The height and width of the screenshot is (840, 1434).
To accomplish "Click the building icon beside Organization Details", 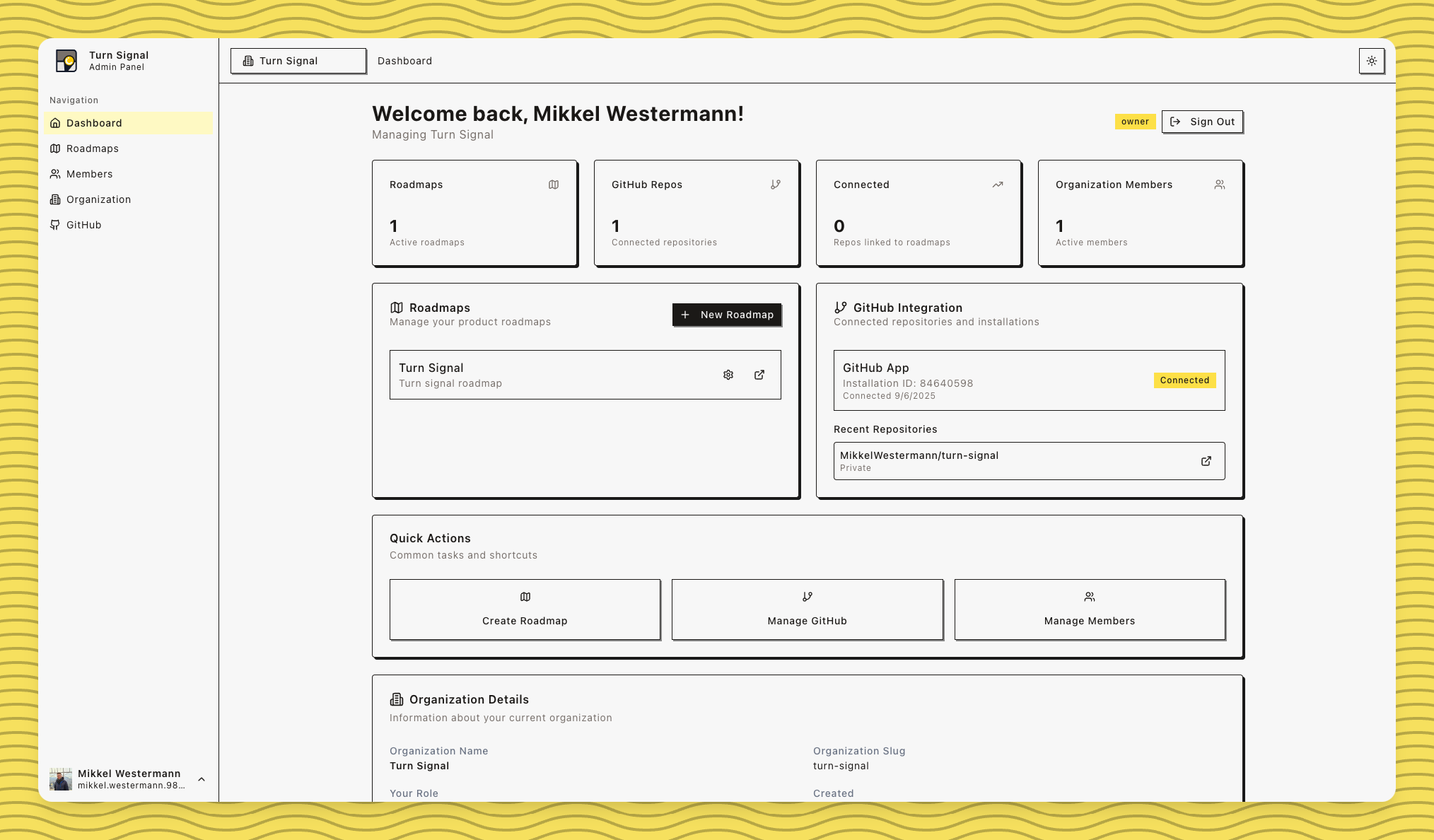I will (x=397, y=699).
